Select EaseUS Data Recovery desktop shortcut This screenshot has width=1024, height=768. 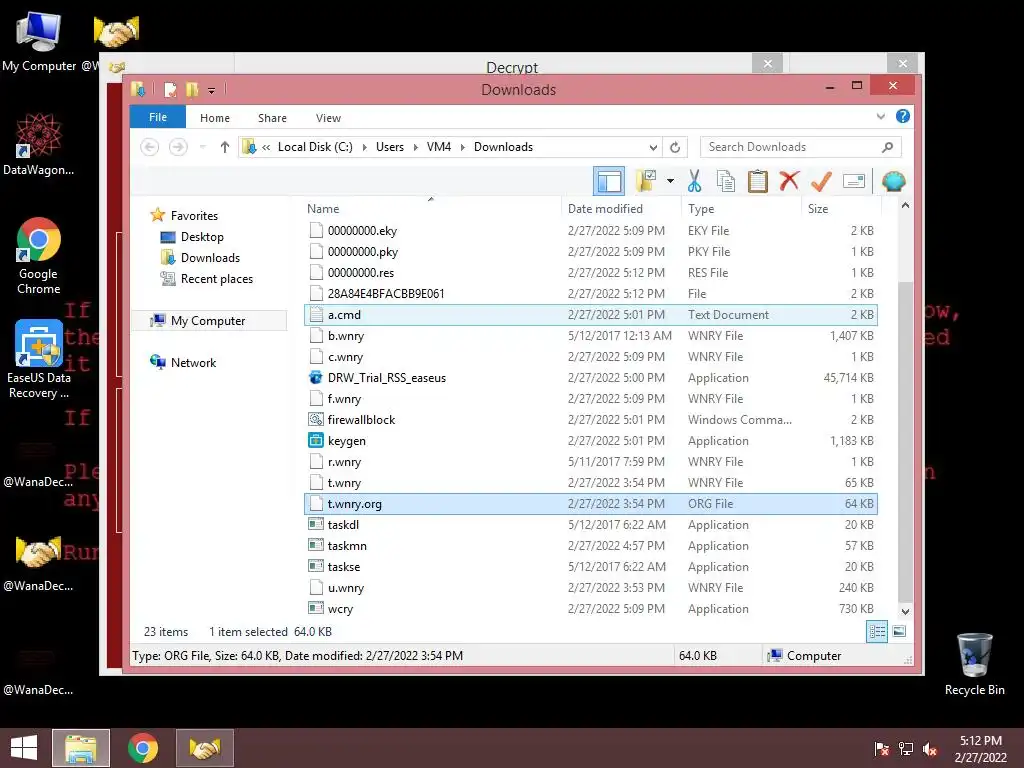[39, 359]
